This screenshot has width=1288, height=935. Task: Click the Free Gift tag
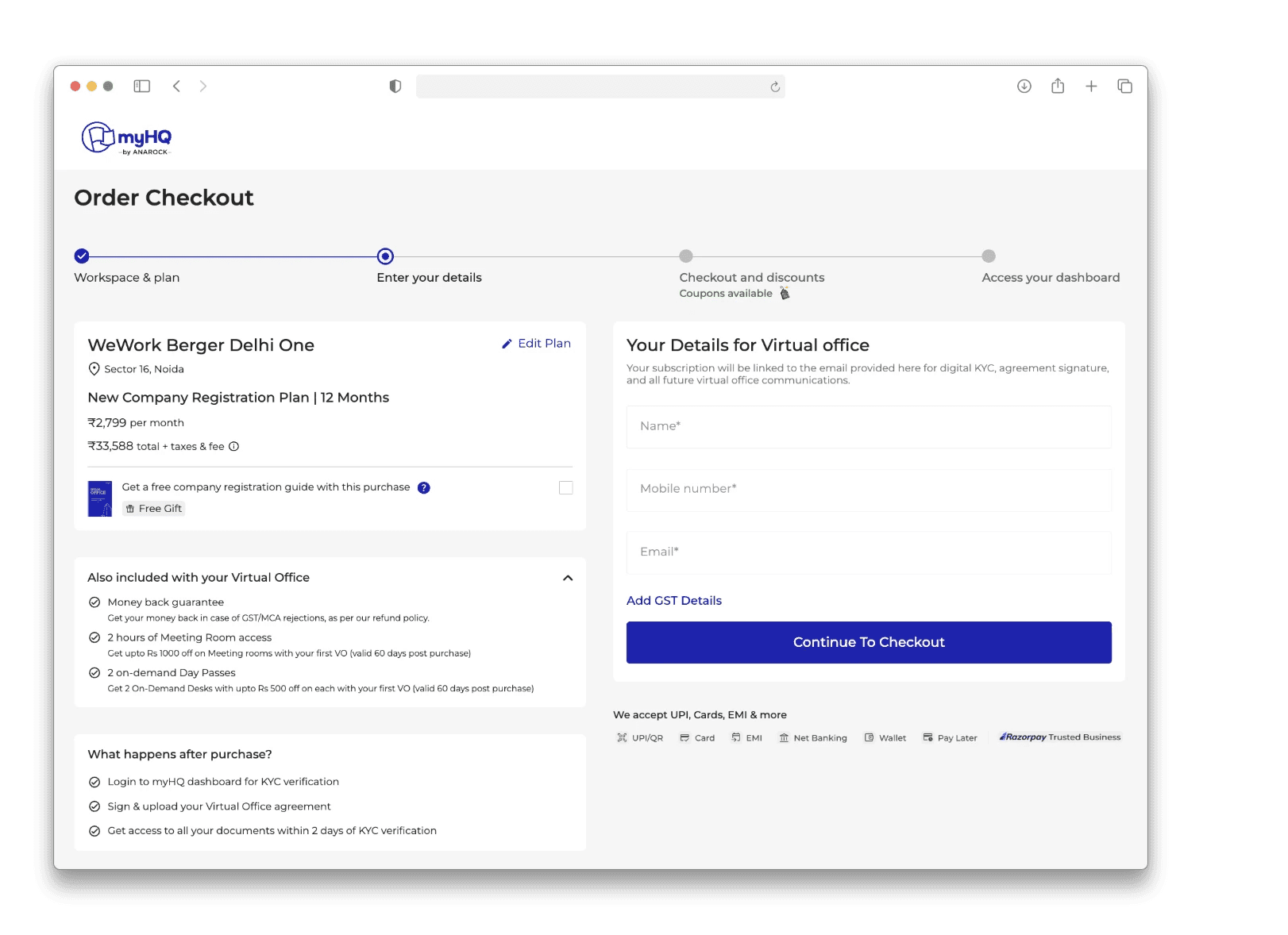(154, 509)
